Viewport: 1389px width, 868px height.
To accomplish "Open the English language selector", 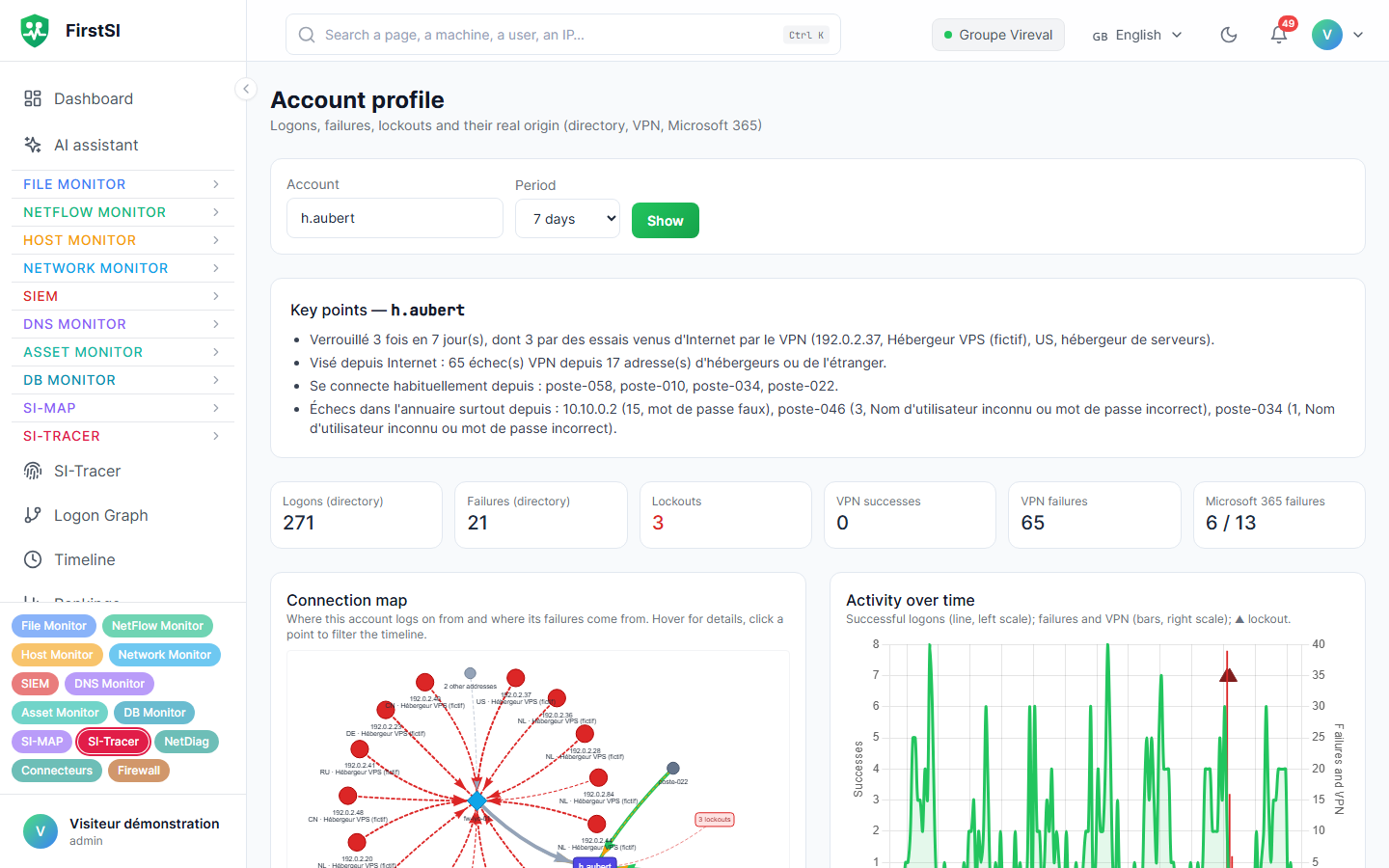I will tap(1137, 35).
